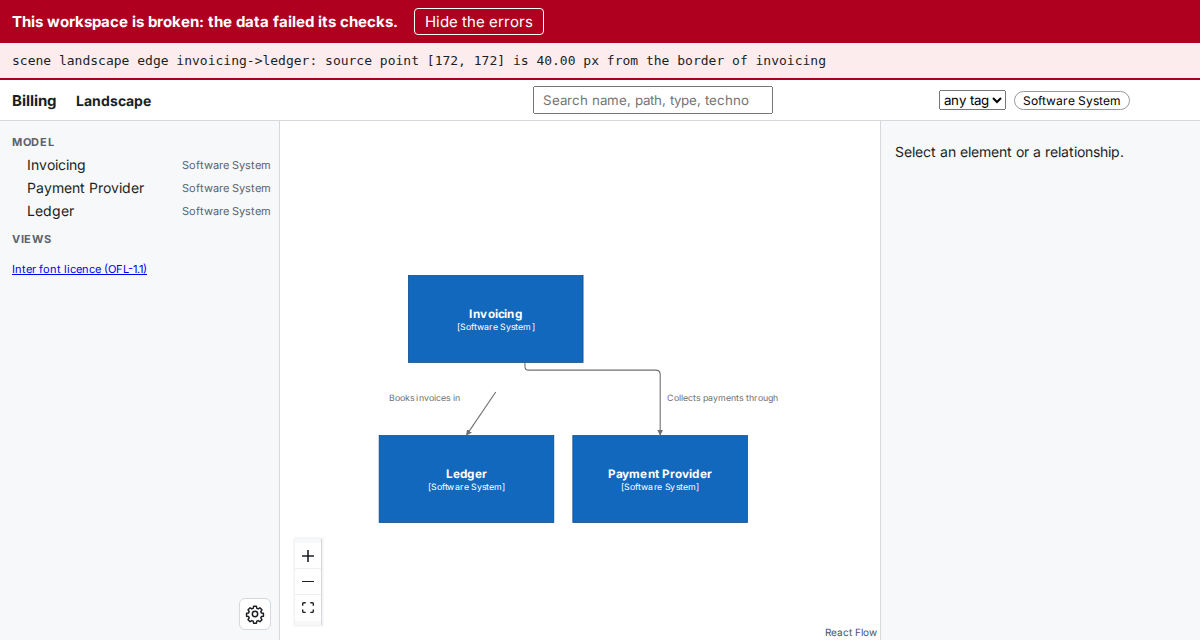Open the Billing workspace title

[x=34, y=101]
